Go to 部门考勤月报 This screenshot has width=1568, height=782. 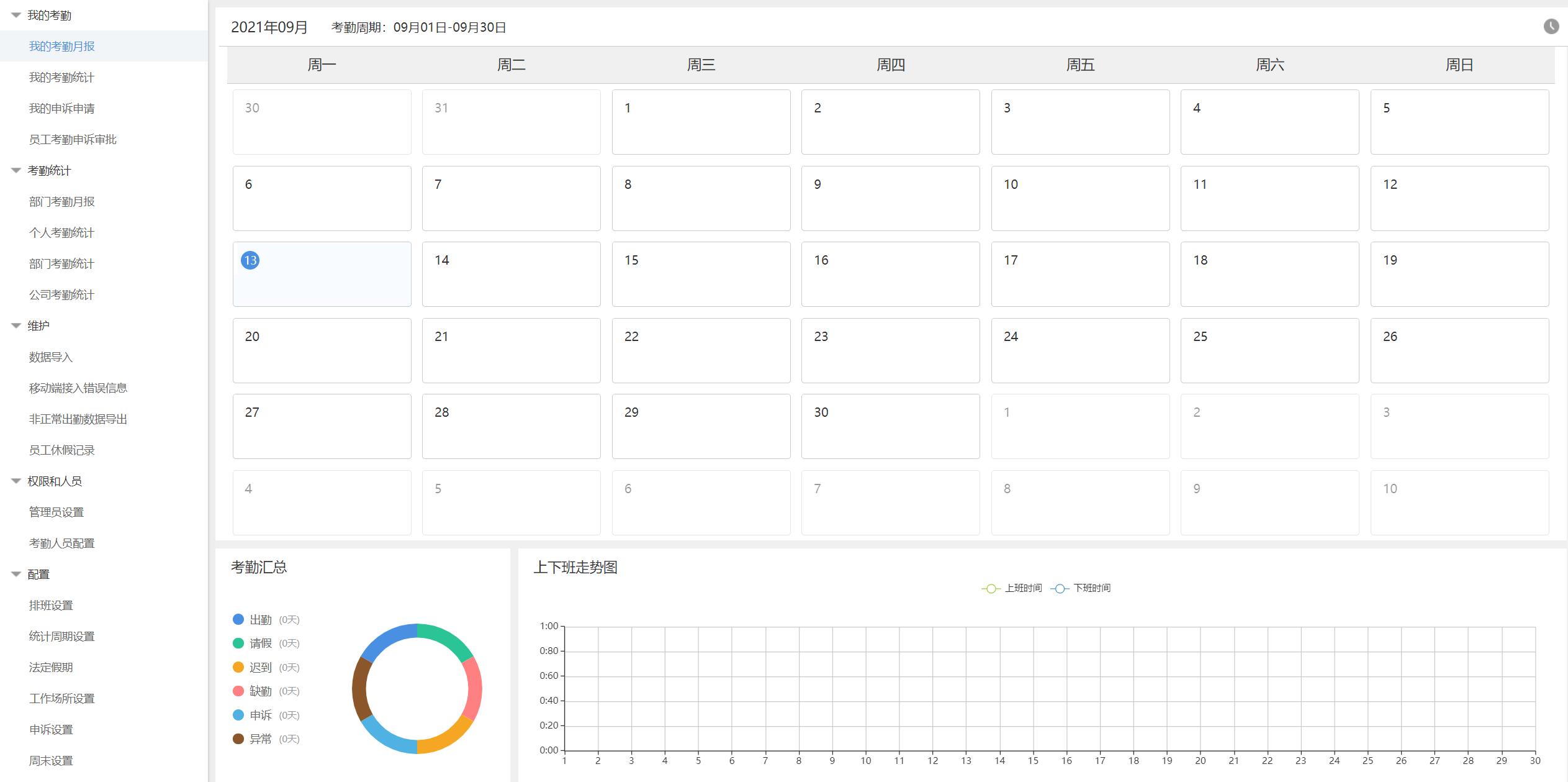click(61, 202)
